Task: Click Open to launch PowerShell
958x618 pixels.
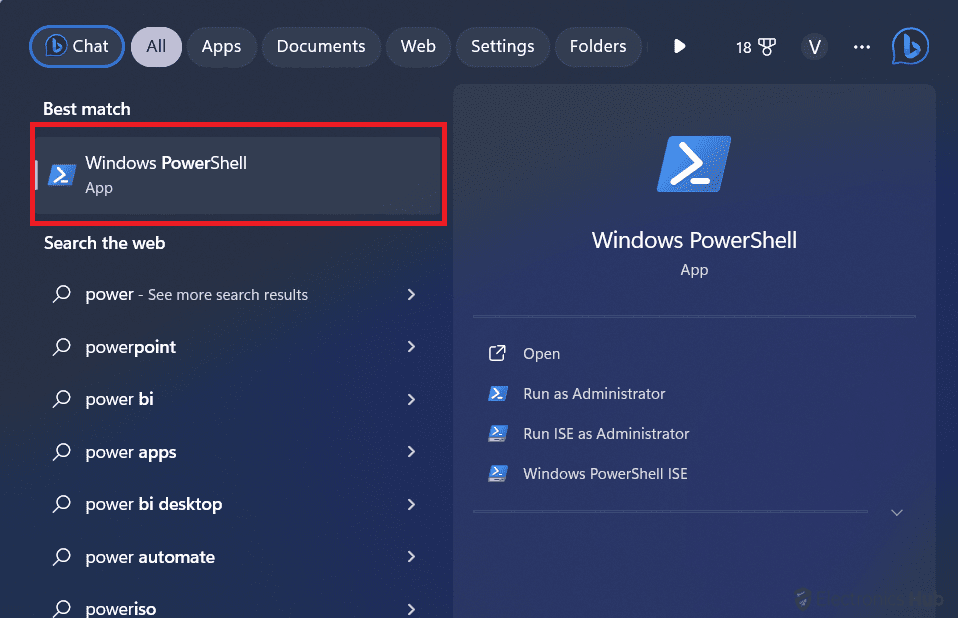Action: pos(541,353)
